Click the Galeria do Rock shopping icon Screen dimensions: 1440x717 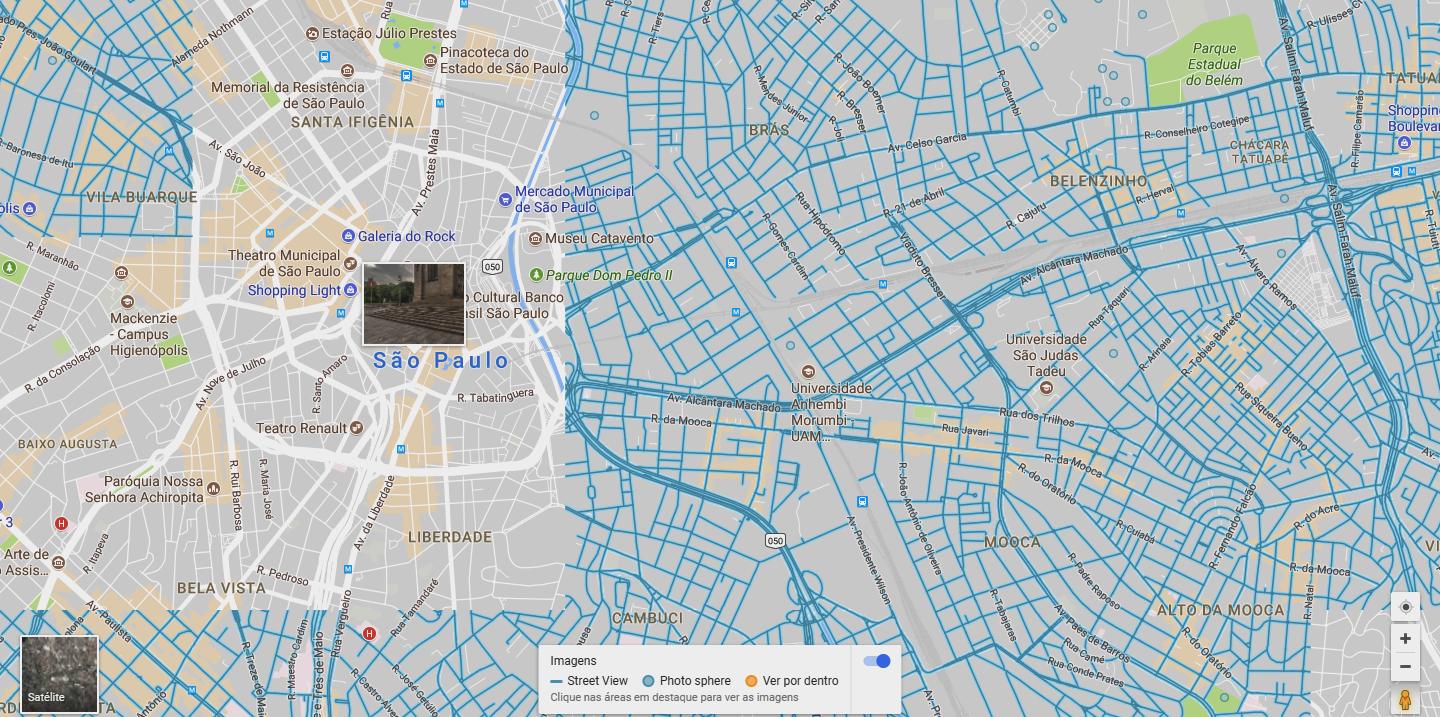[x=347, y=235]
